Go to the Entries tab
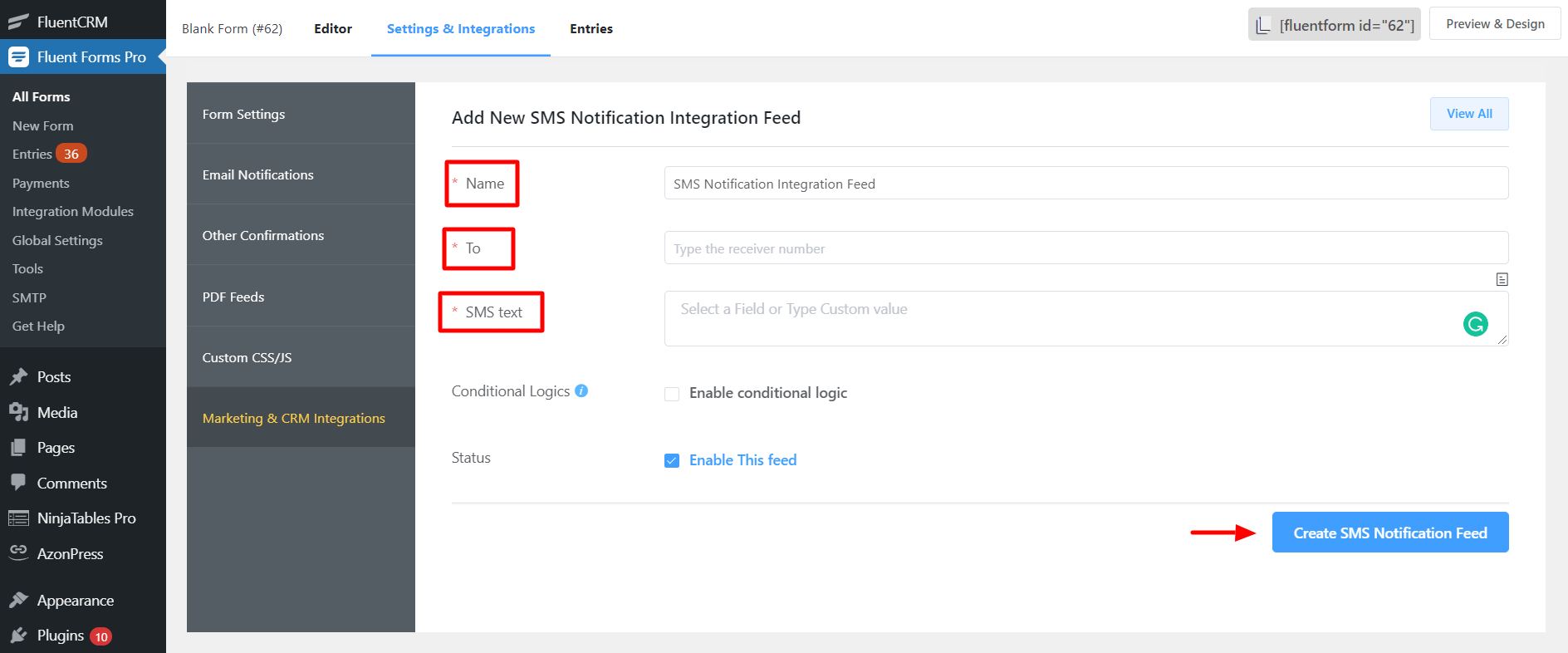1568x653 pixels. click(591, 28)
